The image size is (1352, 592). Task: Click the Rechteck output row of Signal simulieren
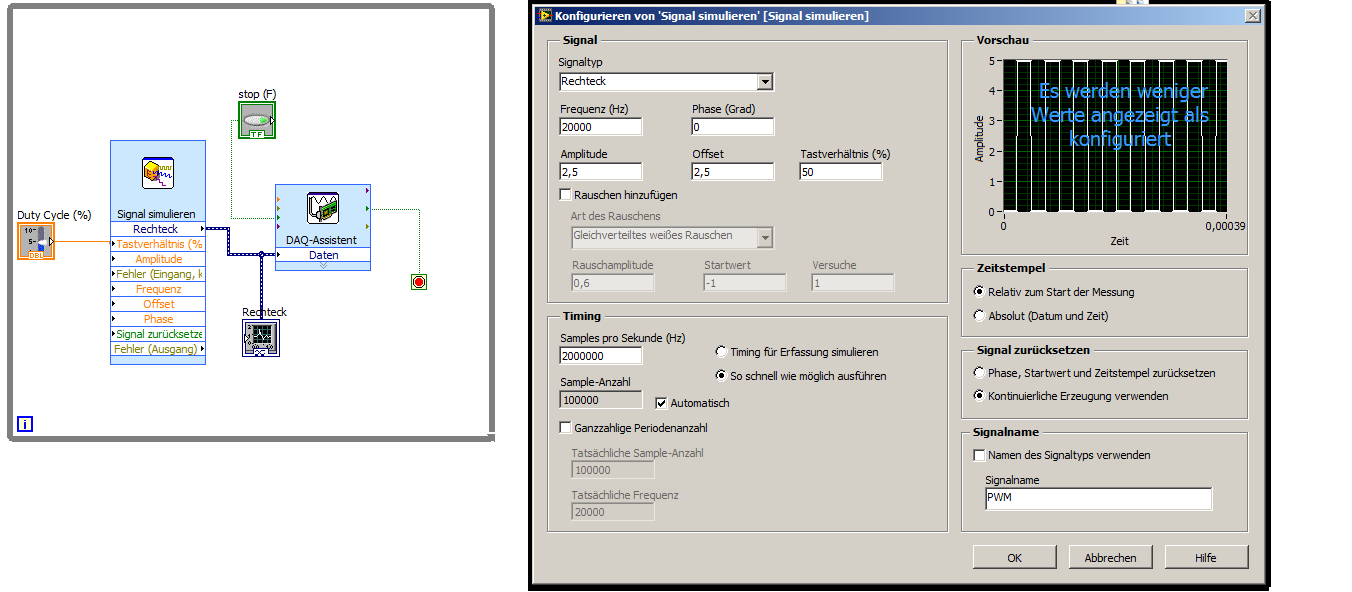(x=158, y=229)
